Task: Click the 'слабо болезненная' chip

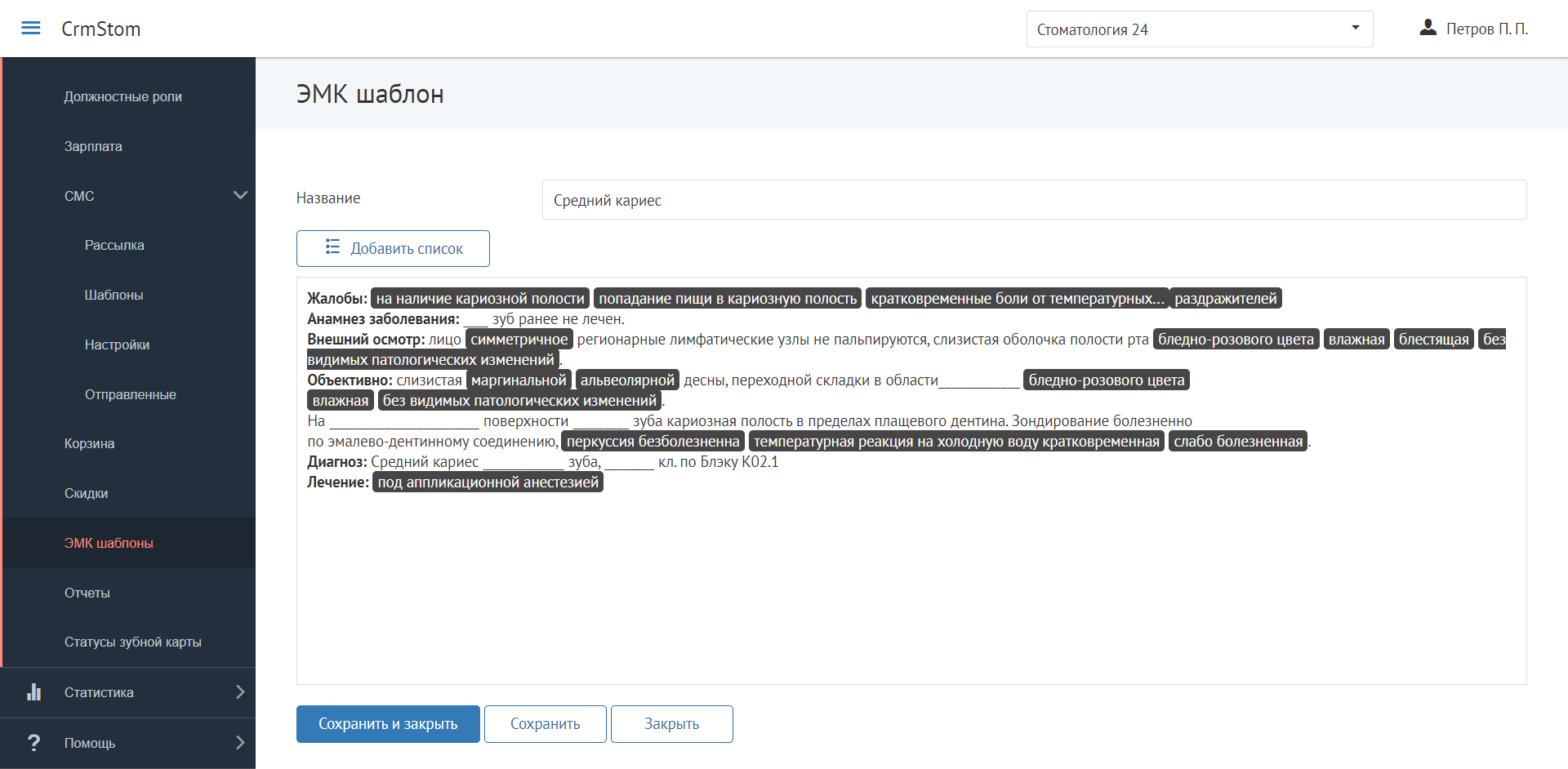Action: (1238, 442)
